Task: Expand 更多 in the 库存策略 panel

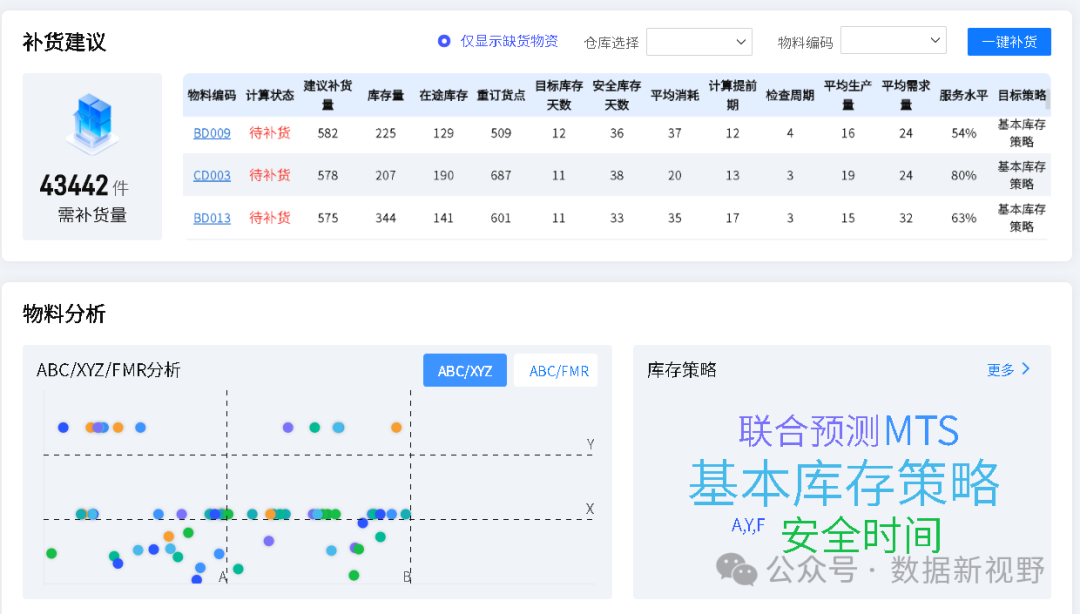Action: click(1007, 369)
